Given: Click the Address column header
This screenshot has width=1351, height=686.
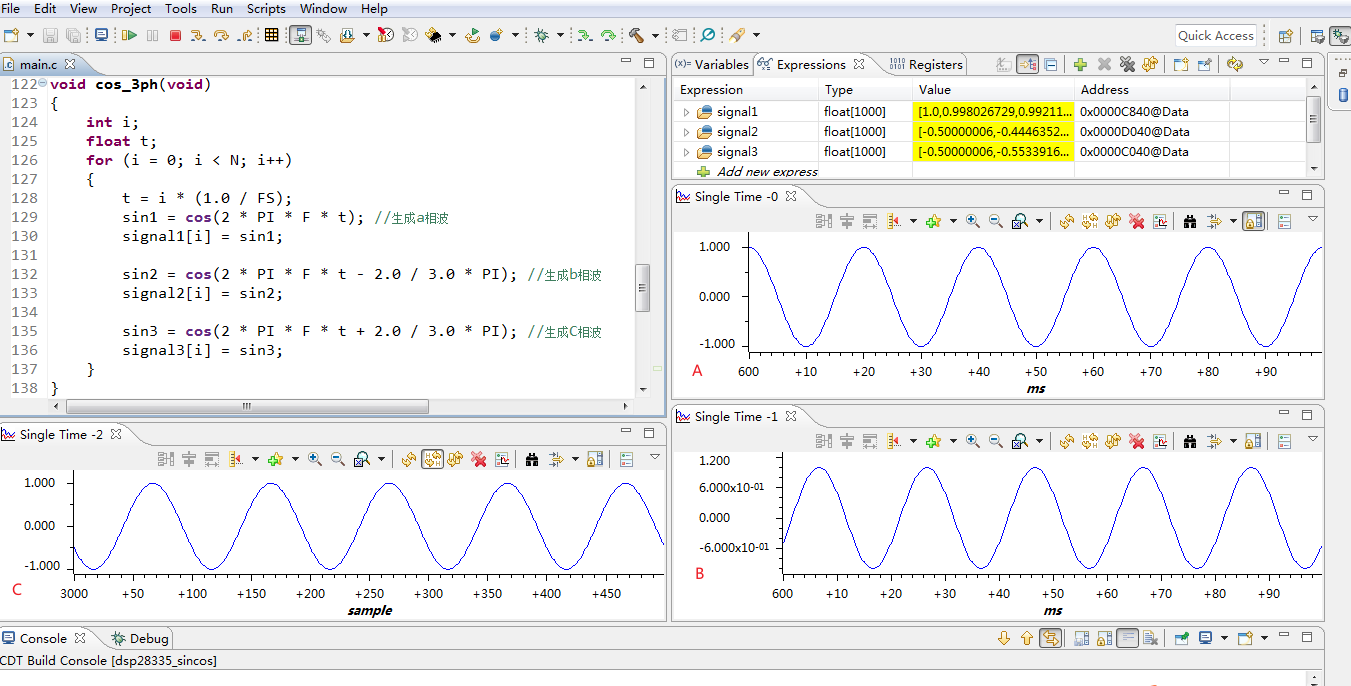Looking at the screenshot, I should tap(1152, 89).
